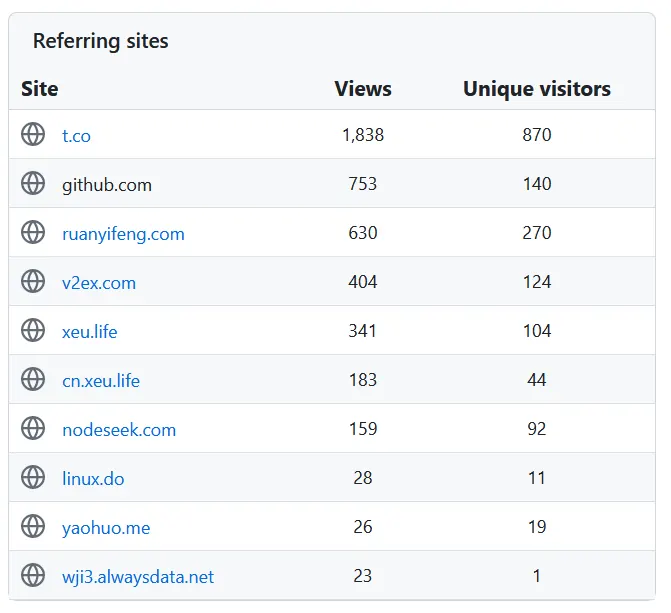Screen dimensions: 671x613
Task: Click the globe icon next to linux.do
Action: pos(33,477)
